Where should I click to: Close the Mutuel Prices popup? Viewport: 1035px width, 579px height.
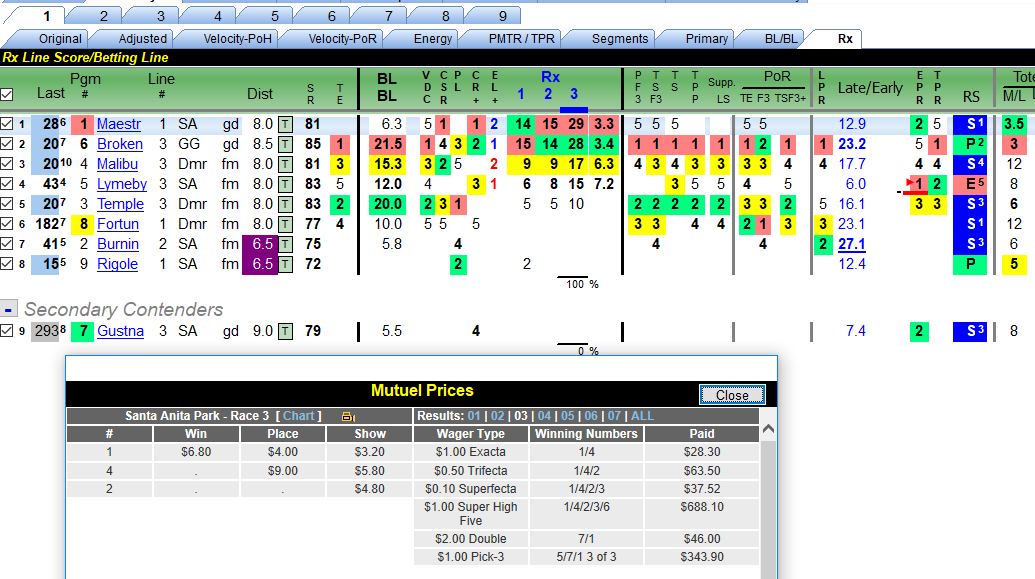click(732, 395)
